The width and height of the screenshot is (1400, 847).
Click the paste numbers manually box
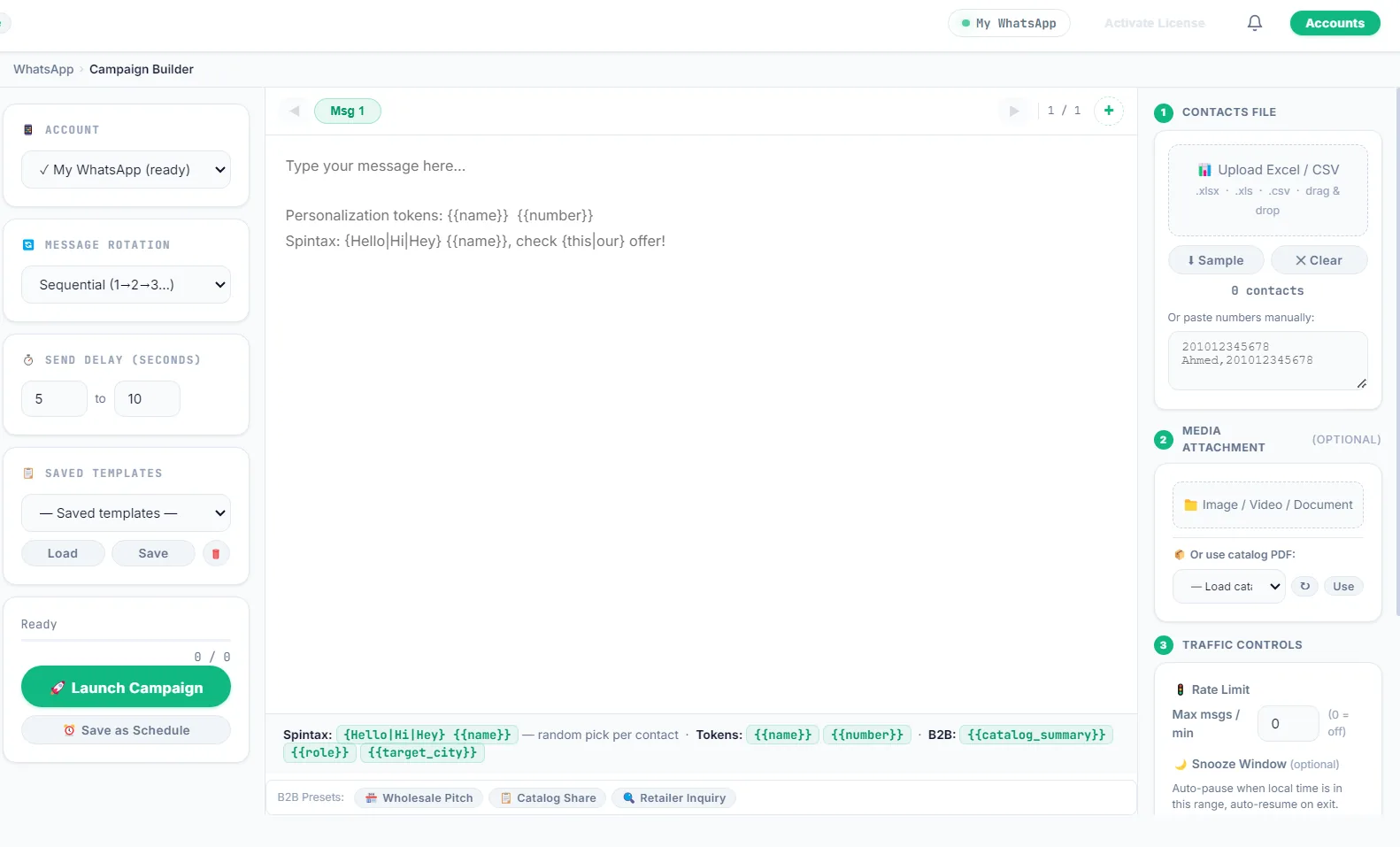[1267, 360]
